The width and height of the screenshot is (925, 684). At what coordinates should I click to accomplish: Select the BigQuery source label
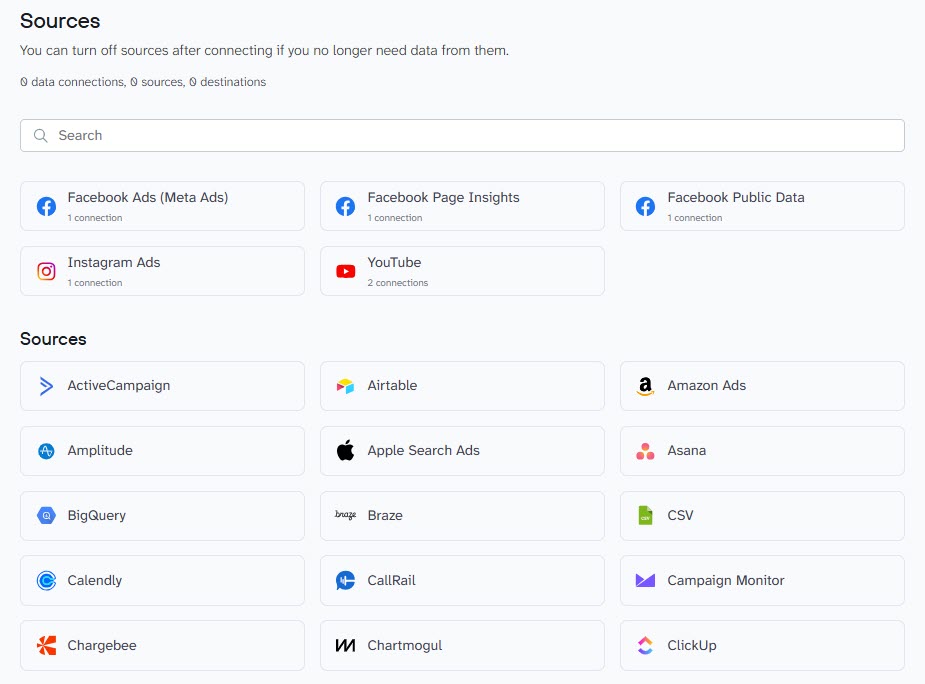pyautogui.click(x=97, y=515)
